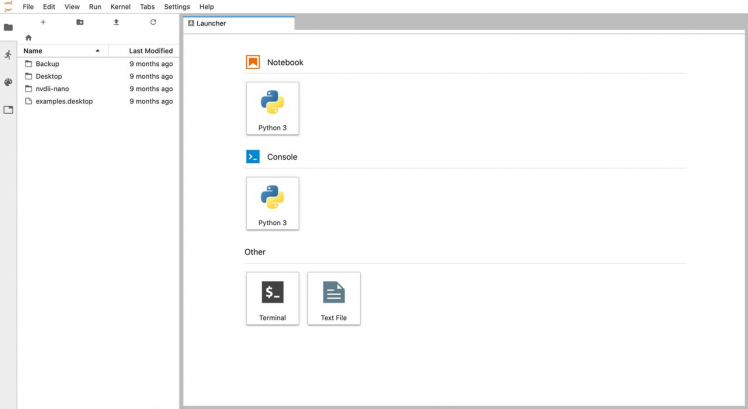748x409 pixels.
Task: Create a new folder in file browser
Action: [80, 21]
